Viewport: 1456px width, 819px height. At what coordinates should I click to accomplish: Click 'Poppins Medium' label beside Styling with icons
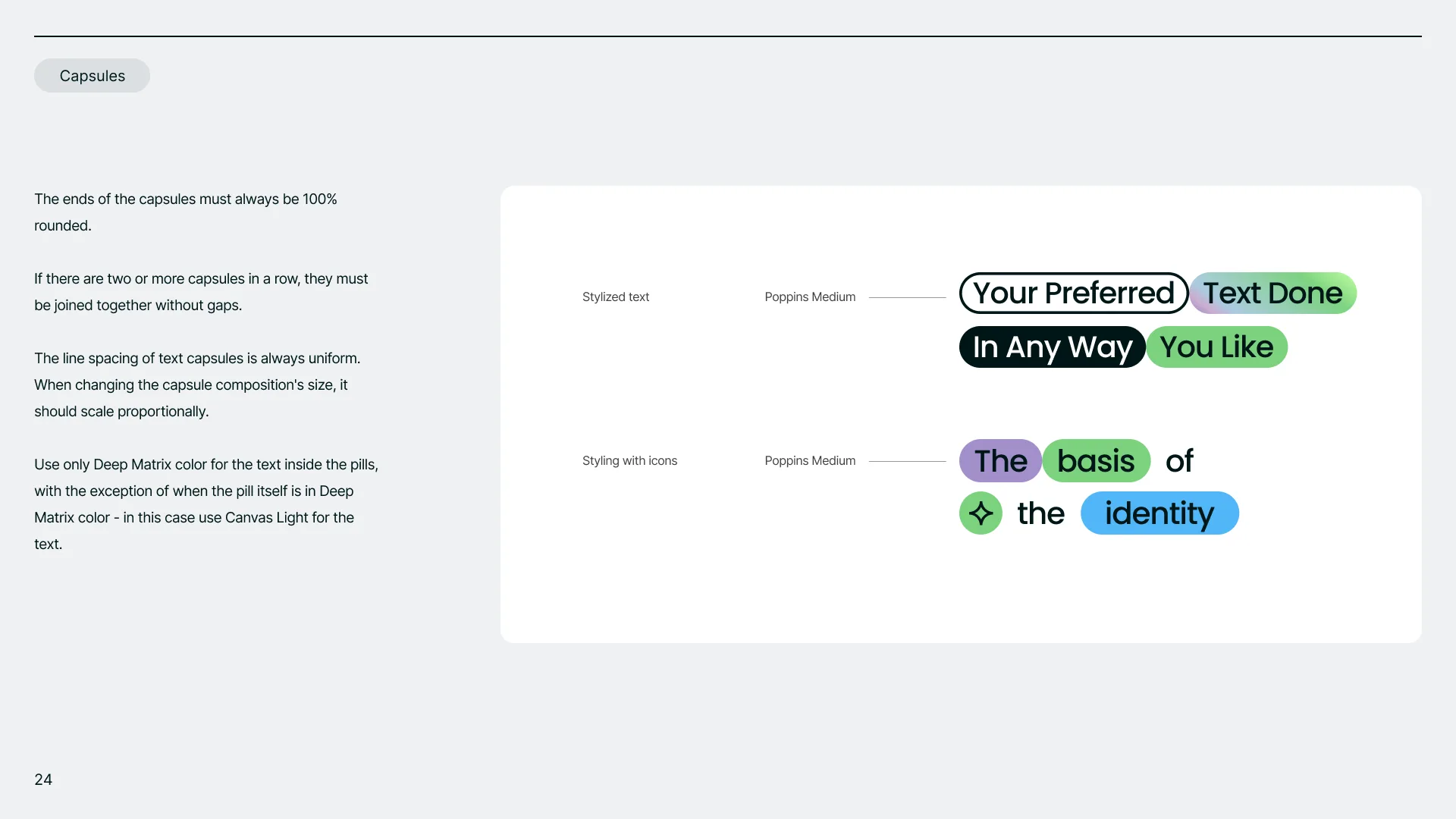pos(810,461)
